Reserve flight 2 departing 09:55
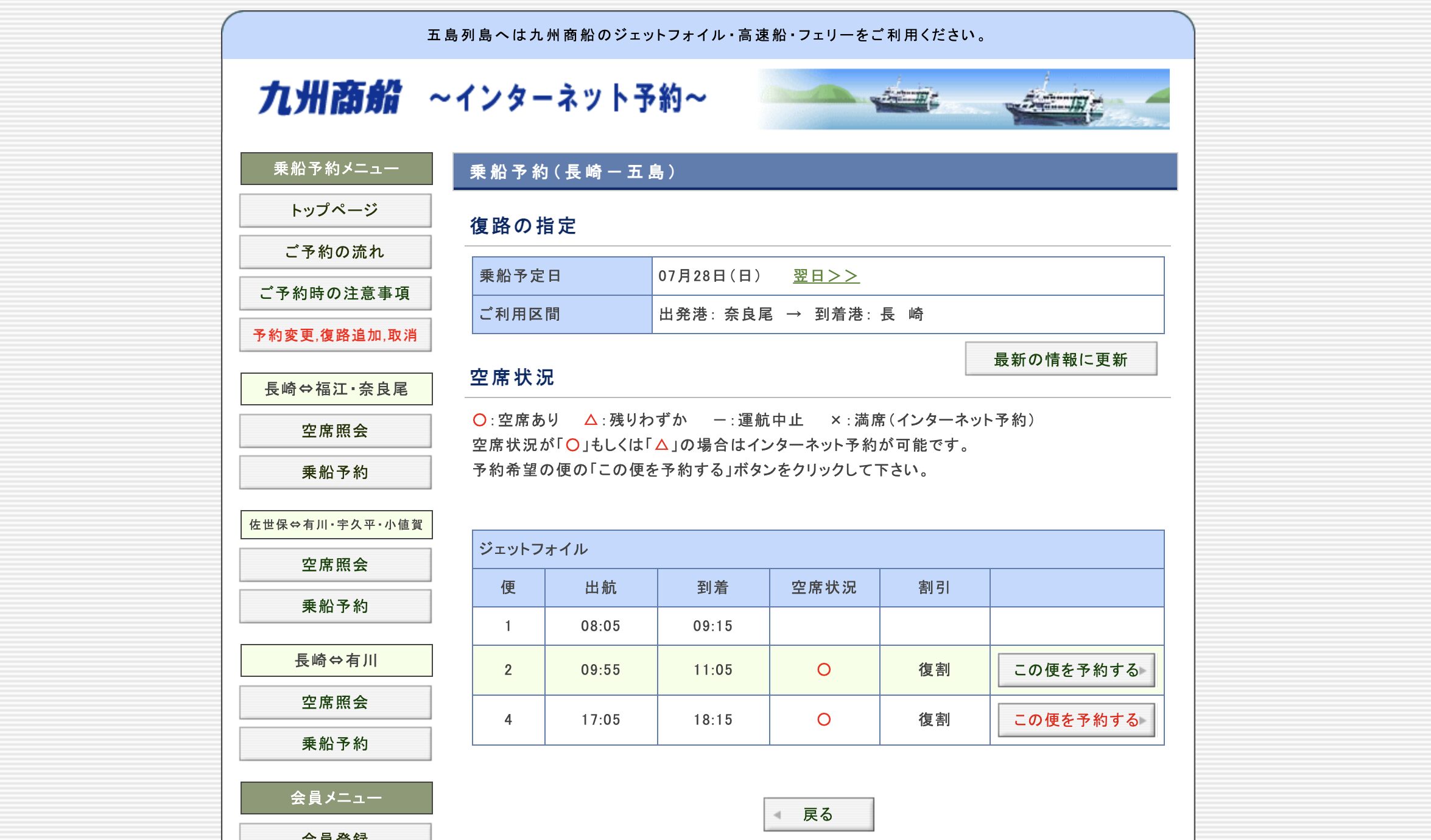This screenshot has width=1431, height=840. [1077, 670]
